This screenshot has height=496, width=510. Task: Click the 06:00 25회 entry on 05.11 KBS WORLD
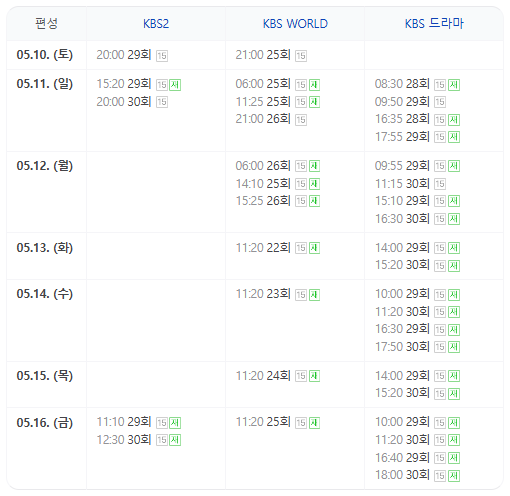[x=263, y=84]
